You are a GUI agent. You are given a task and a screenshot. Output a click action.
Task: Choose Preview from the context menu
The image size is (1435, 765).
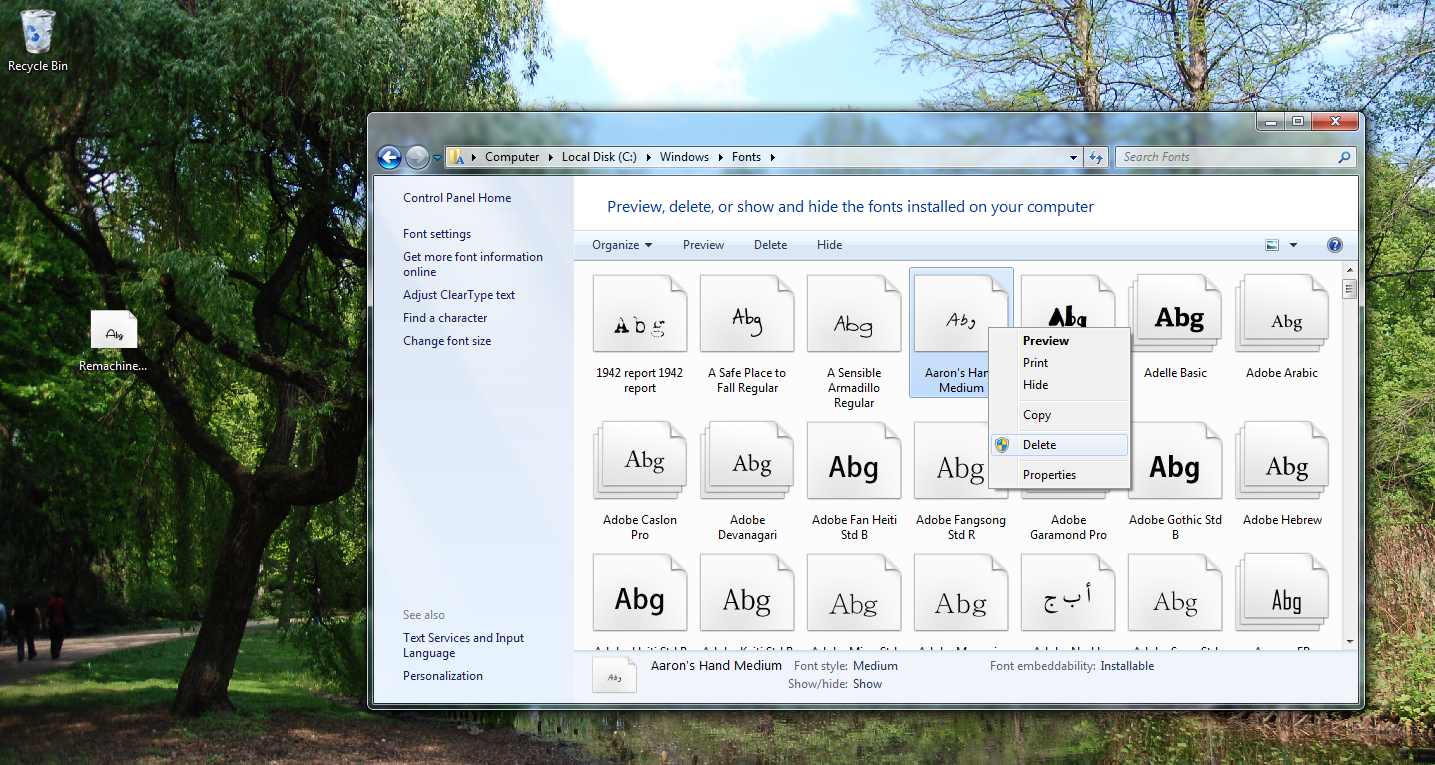click(x=1059, y=341)
